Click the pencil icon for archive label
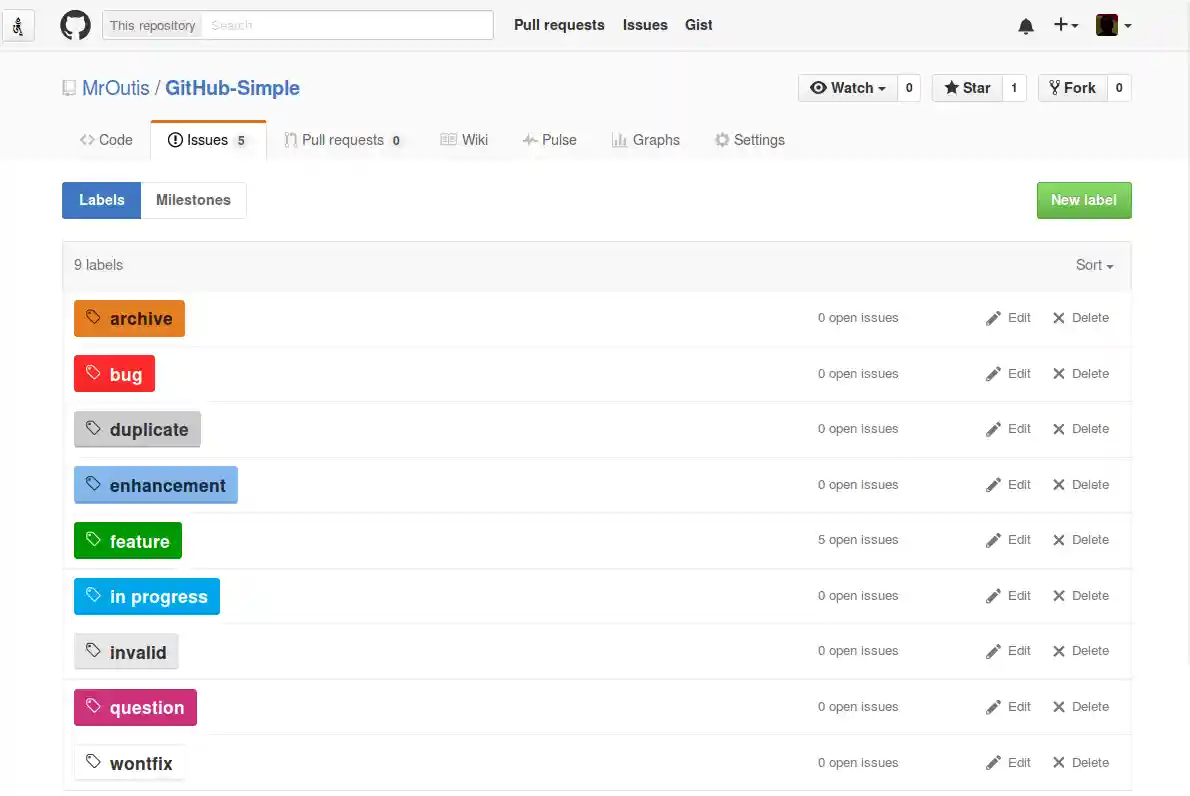1190x796 pixels. [993, 318]
